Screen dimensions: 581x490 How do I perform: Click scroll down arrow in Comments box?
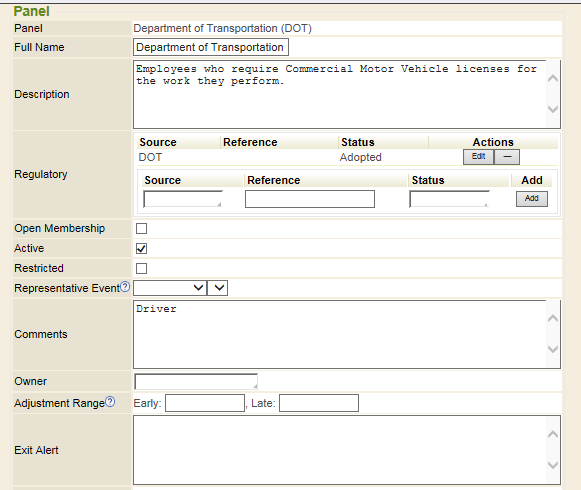[x=553, y=349]
